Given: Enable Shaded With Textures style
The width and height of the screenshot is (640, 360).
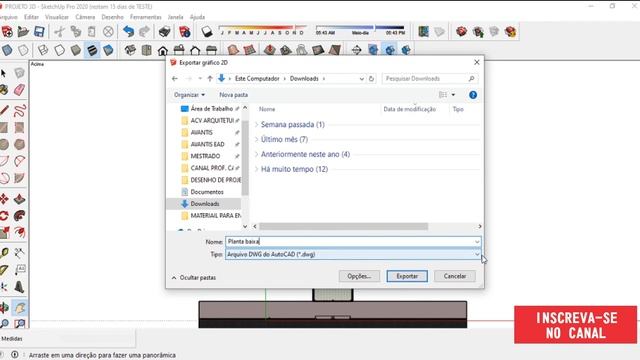Looking at the screenshot, I should click(92, 50).
